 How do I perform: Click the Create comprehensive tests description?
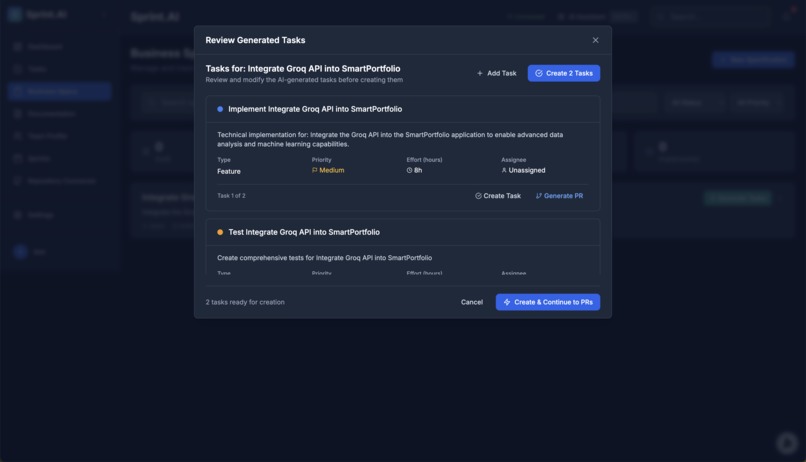click(324, 258)
